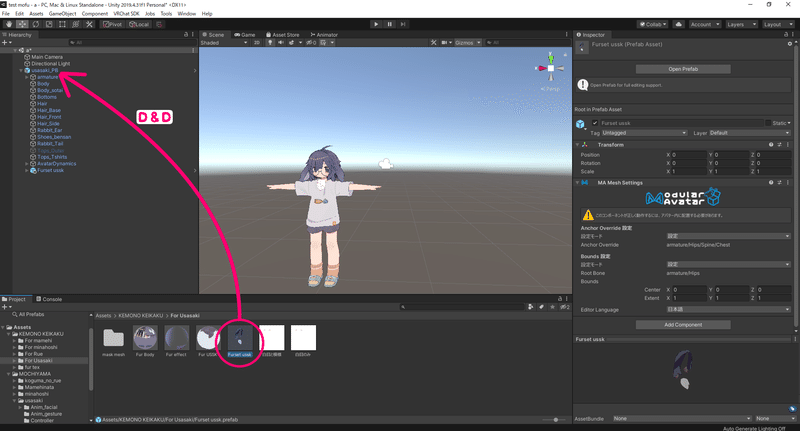Click the orientation gizmo in scene
Viewport: 800px width, 431px height.
[551, 68]
